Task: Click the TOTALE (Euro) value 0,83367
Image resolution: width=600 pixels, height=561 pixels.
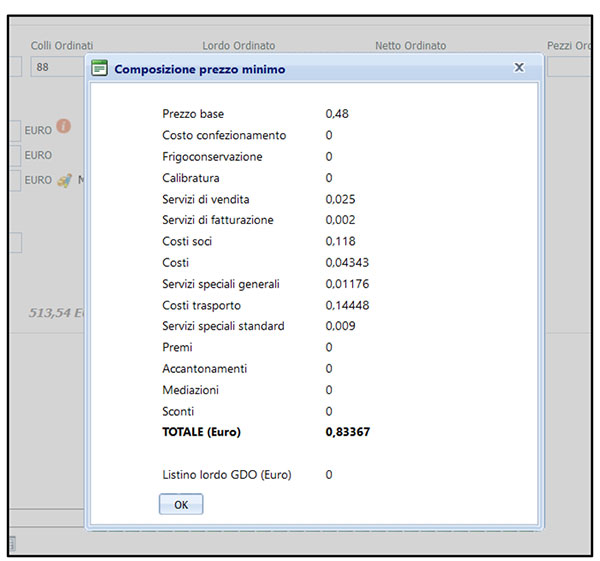Action: [x=355, y=432]
